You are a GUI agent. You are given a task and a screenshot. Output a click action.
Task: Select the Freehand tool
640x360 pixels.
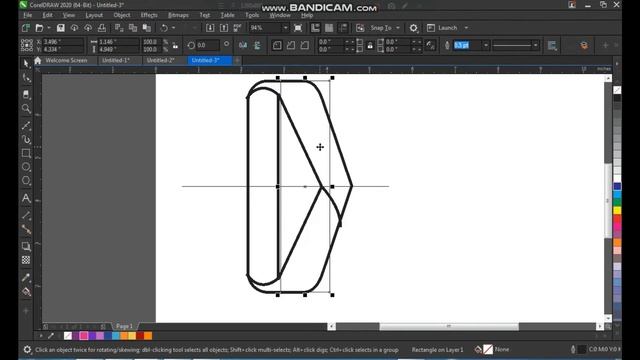coord(26,125)
